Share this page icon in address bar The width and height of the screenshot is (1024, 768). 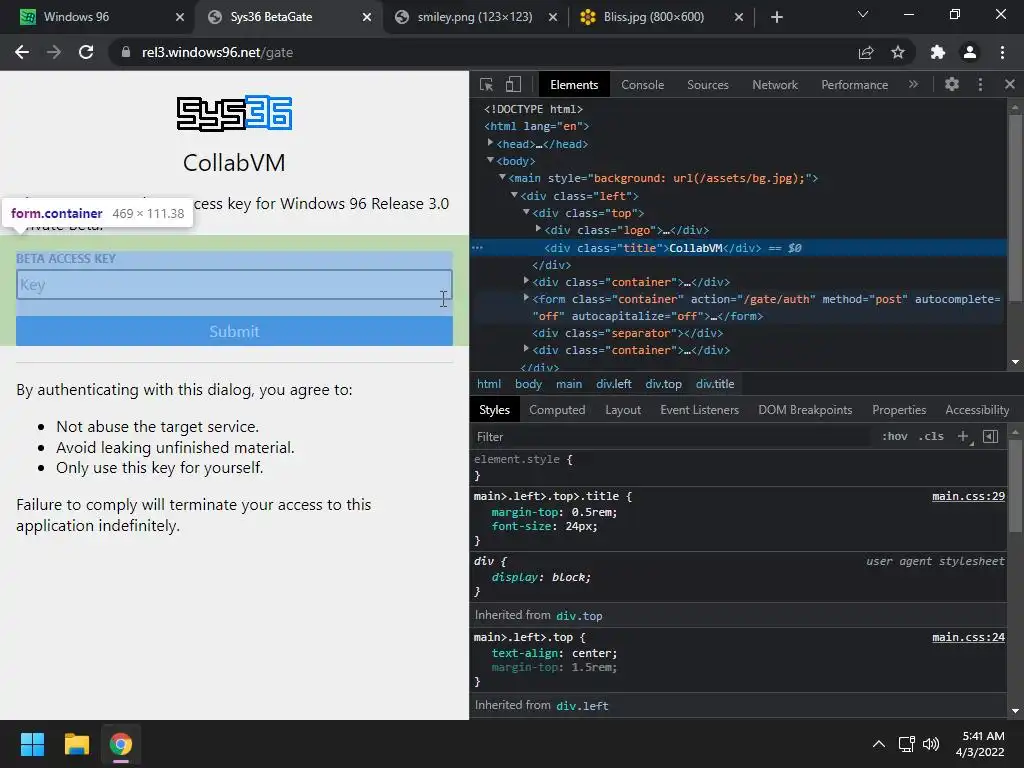866,52
